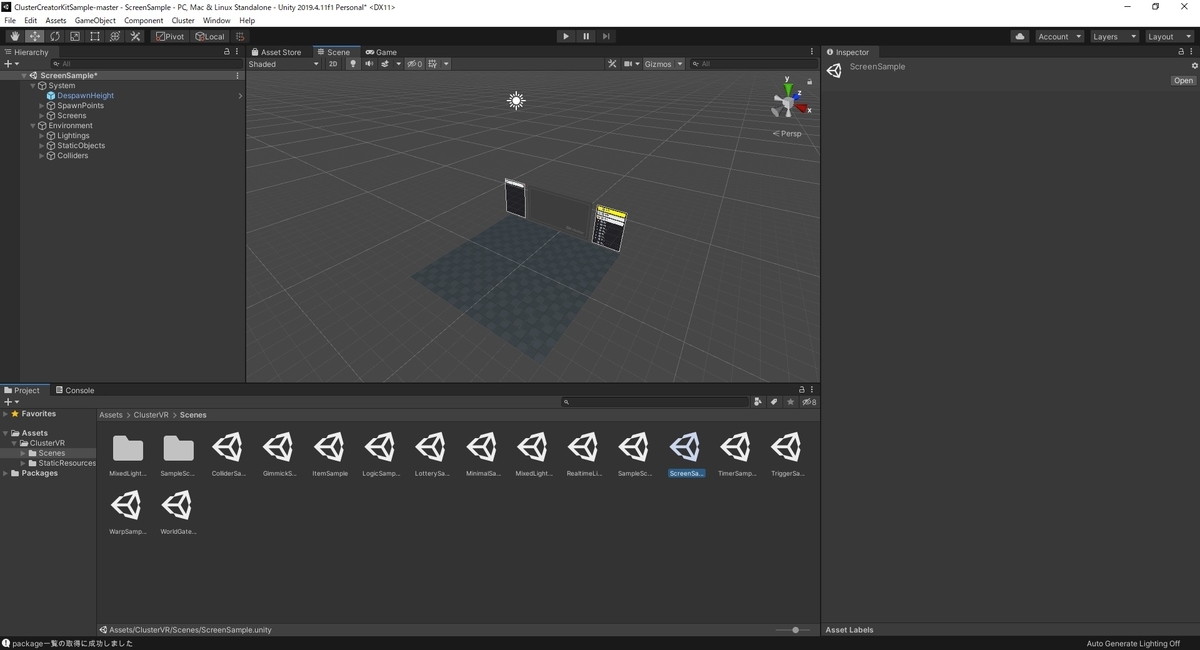Open the Hierarchy create plus dropdown
This screenshot has width=1200, height=650.
pyautogui.click(x=11, y=64)
